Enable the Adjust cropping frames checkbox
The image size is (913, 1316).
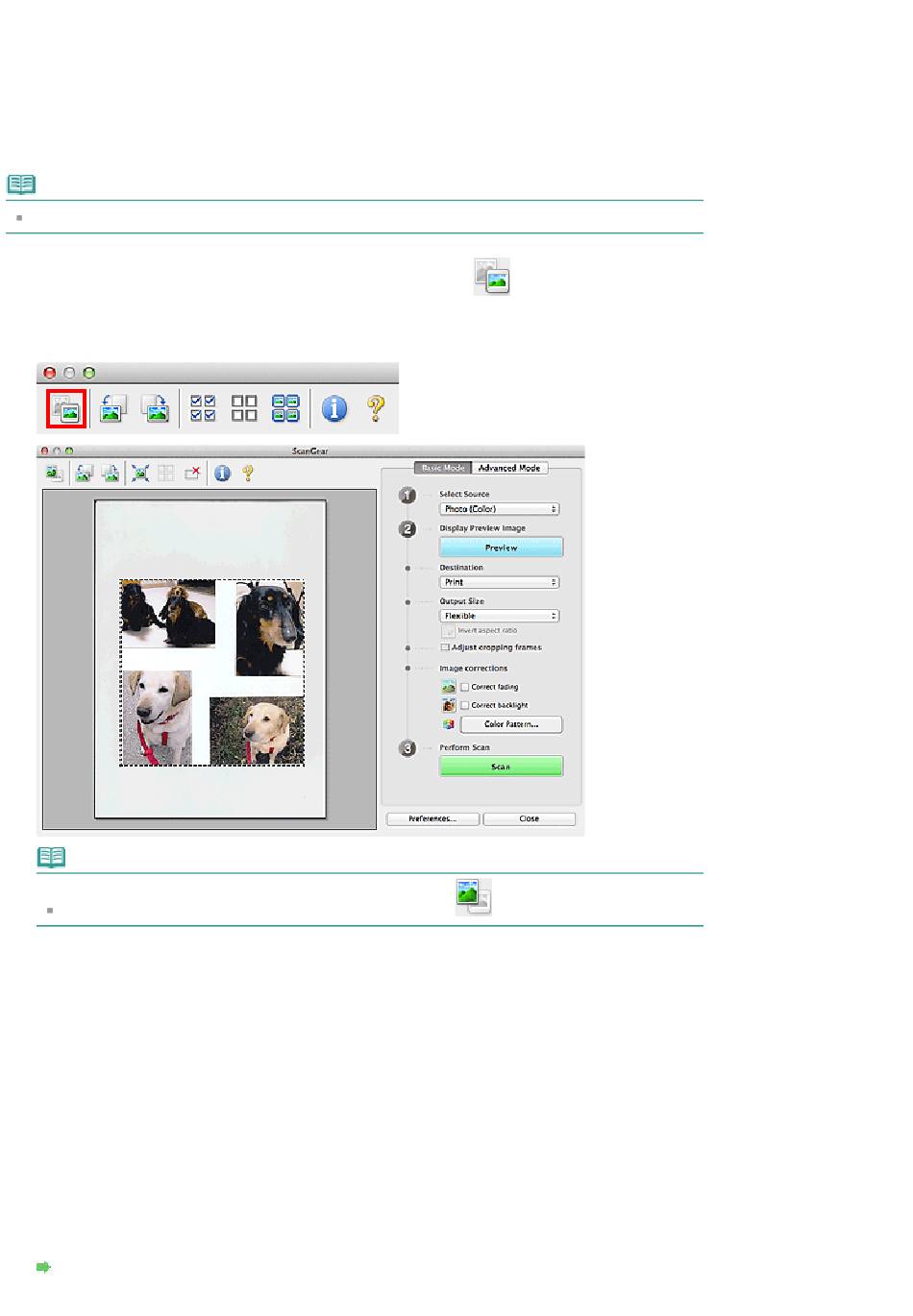pos(445,648)
